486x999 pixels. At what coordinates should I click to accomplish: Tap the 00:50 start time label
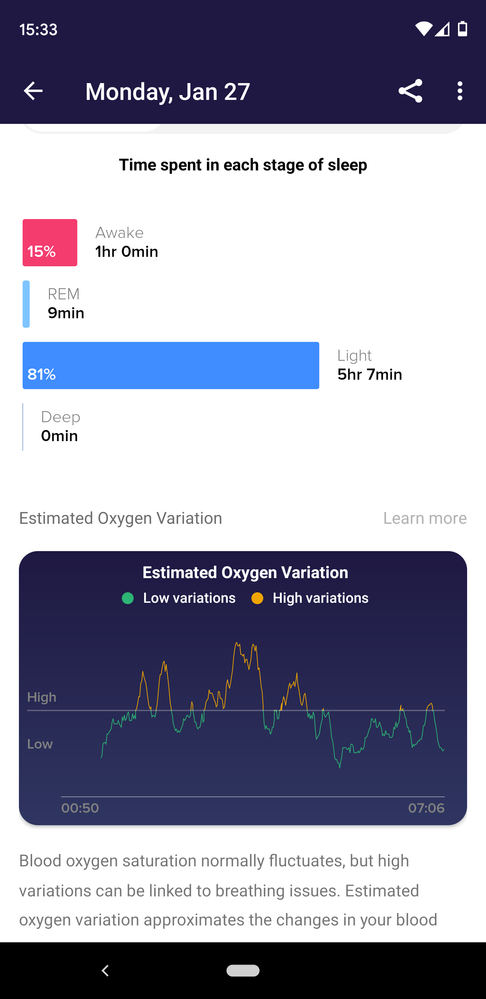(x=80, y=809)
